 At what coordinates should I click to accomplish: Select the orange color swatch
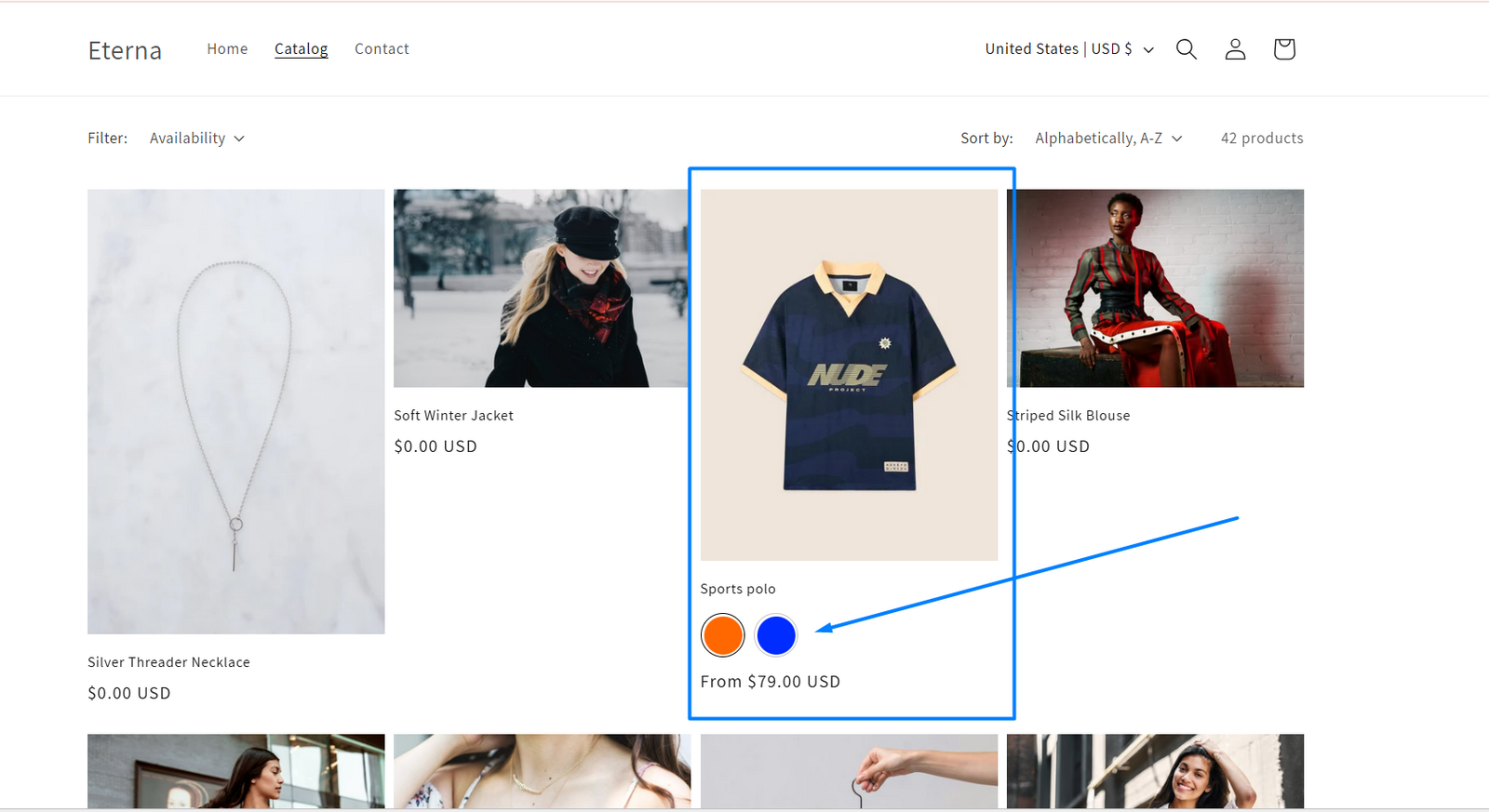(x=722, y=635)
